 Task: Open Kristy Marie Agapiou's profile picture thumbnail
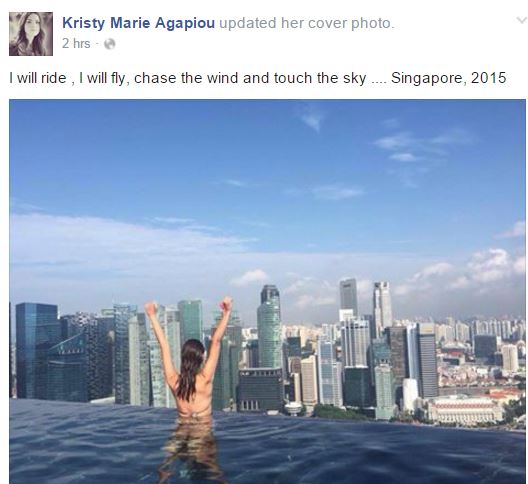pyautogui.click(x=31, y=34)
